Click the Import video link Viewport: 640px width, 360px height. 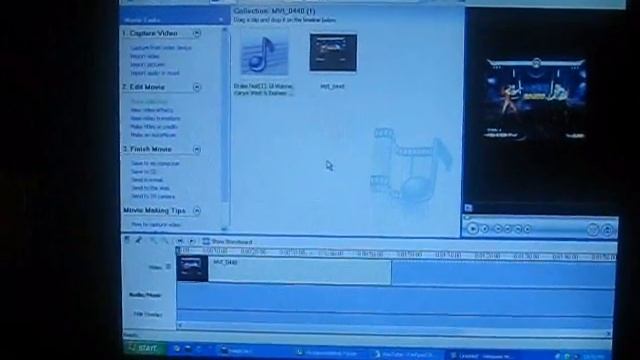(x=145, y=56)
